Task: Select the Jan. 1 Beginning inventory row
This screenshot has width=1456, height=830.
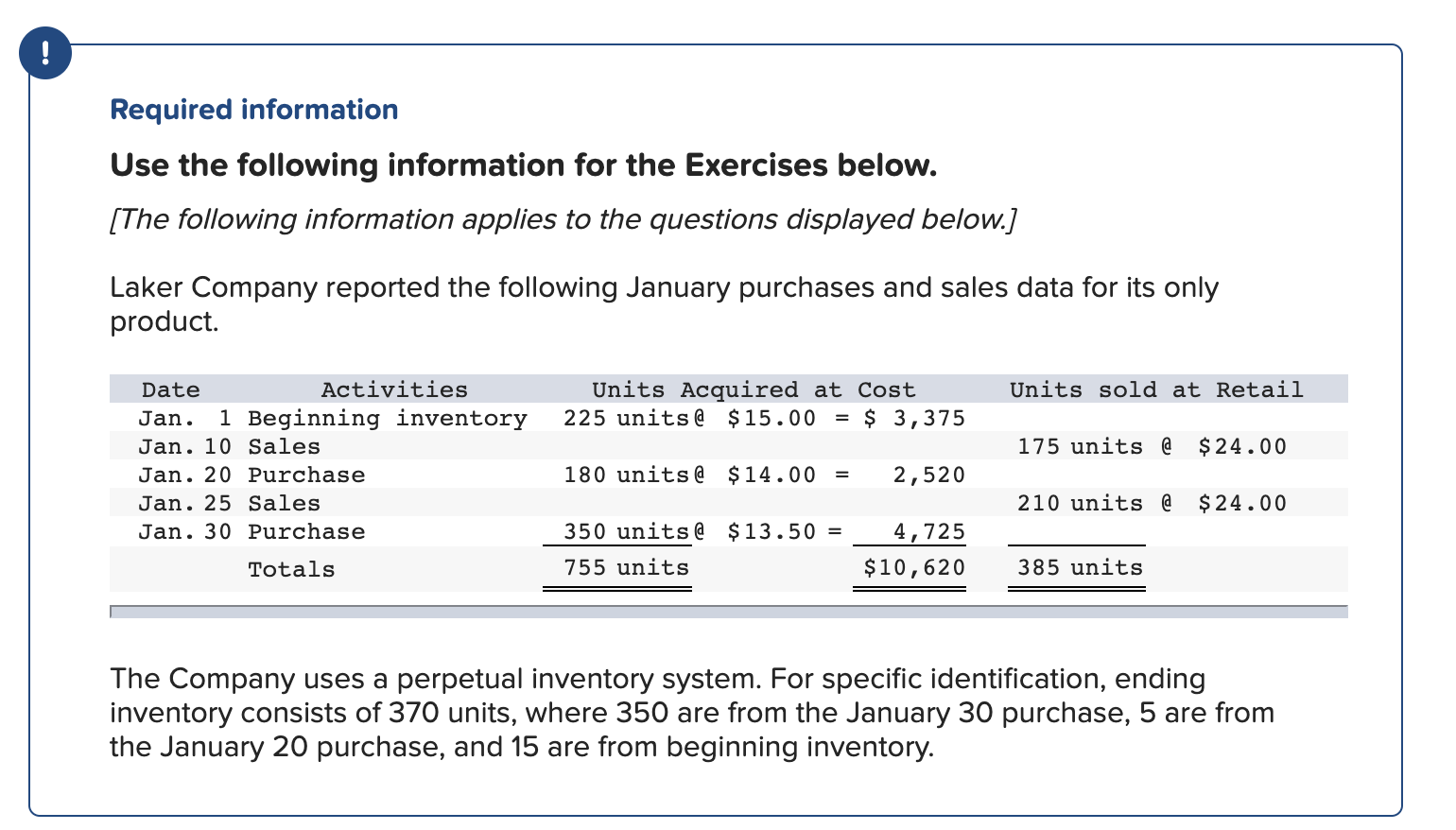Action: (729, 418)
